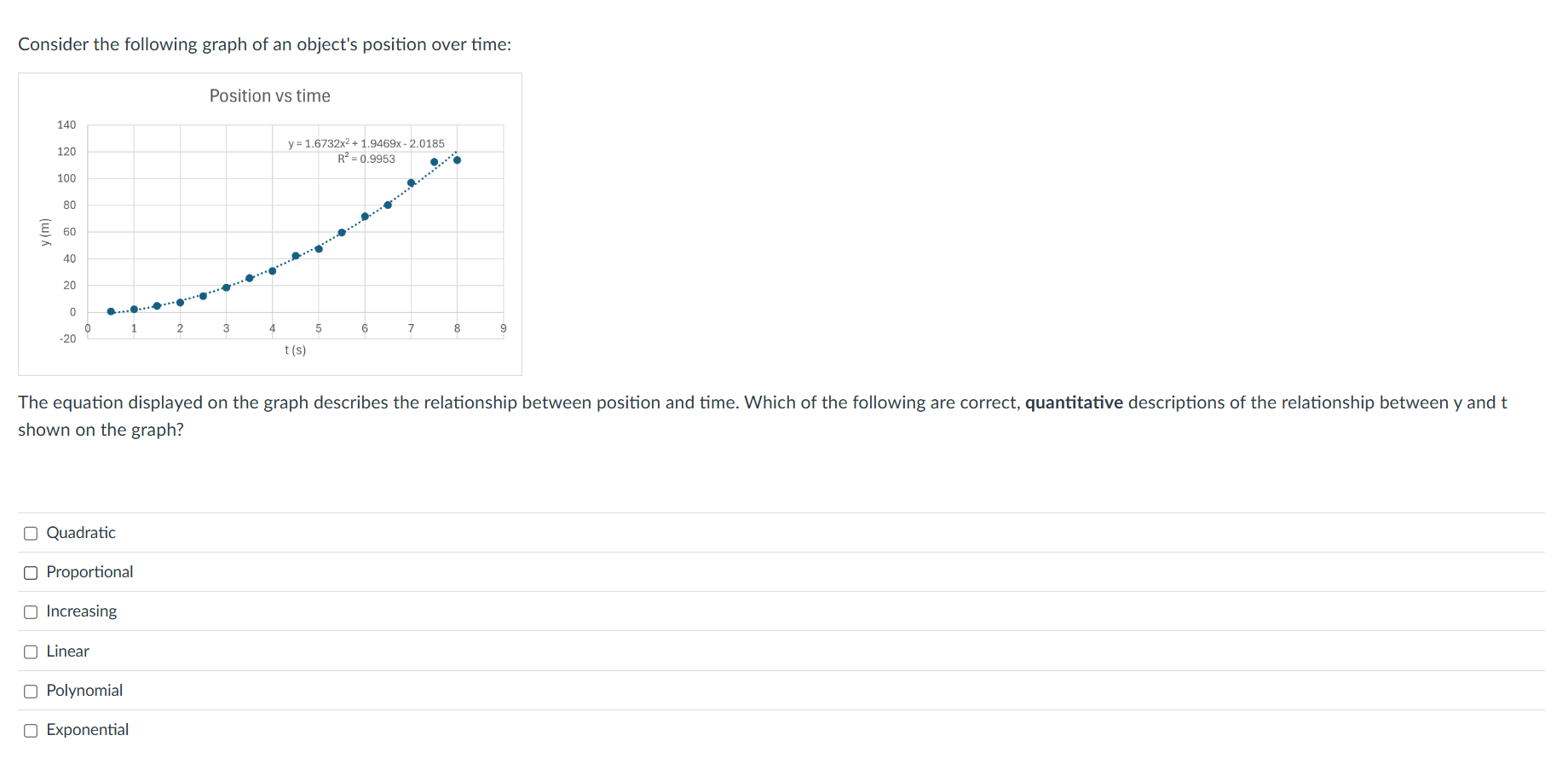Screen dimensions: 1568x770
Task: Check the Exponential checkbox
Action: pos(30,730)
